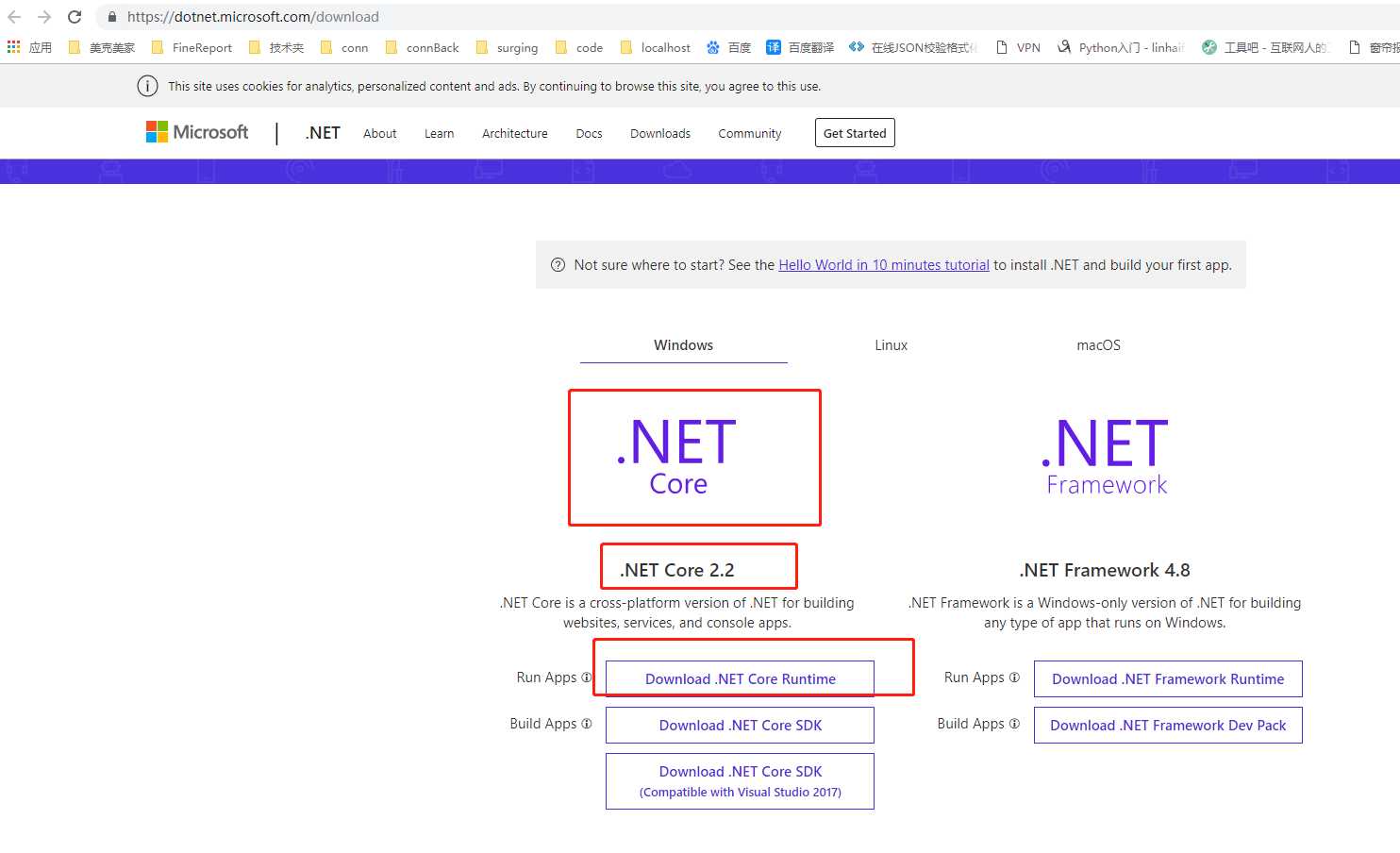
Task: Open the 技术类 bookmark folder
Action: tap(276, 47)
